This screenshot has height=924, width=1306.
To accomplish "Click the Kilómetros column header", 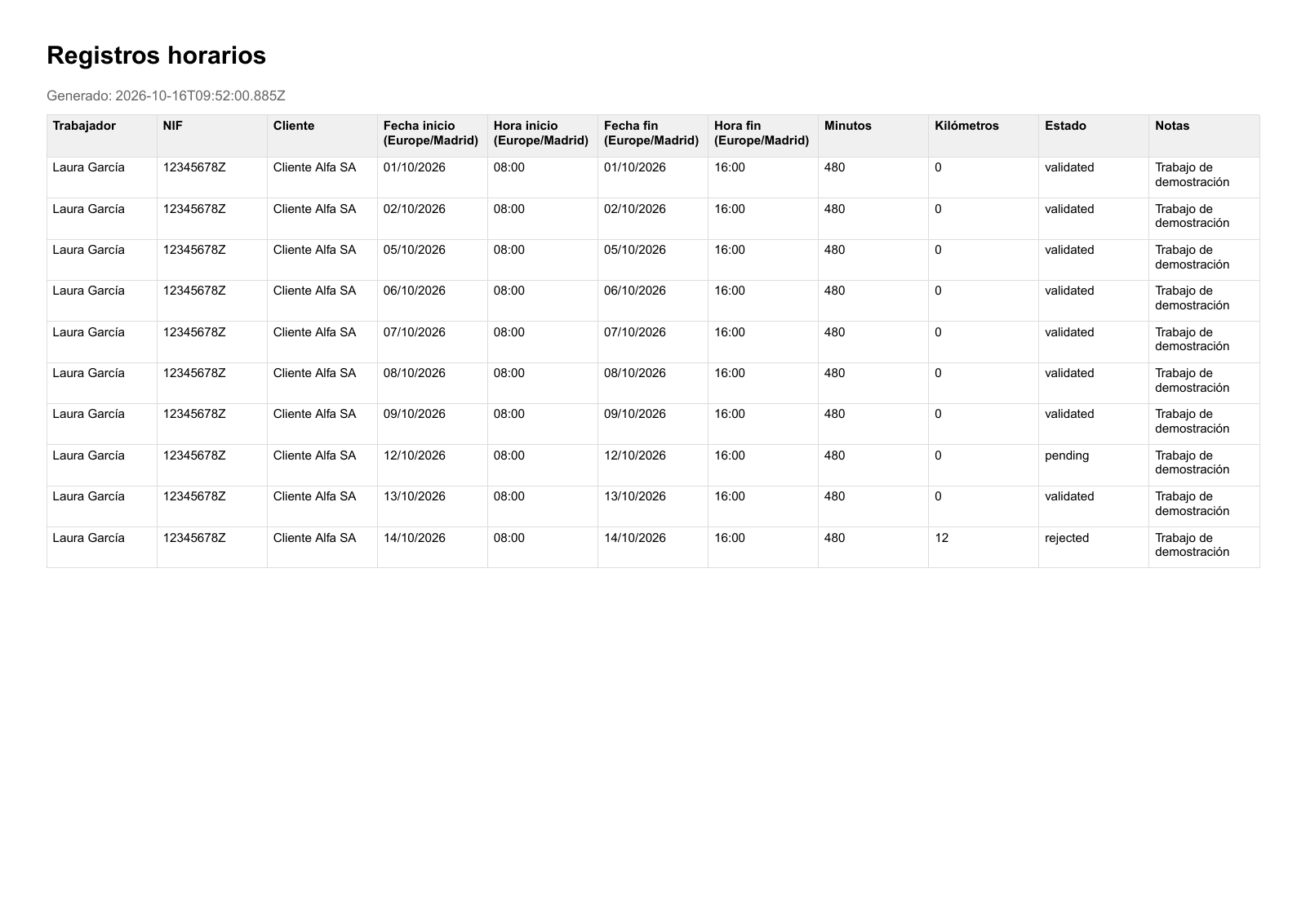I will tap(984, 135).
